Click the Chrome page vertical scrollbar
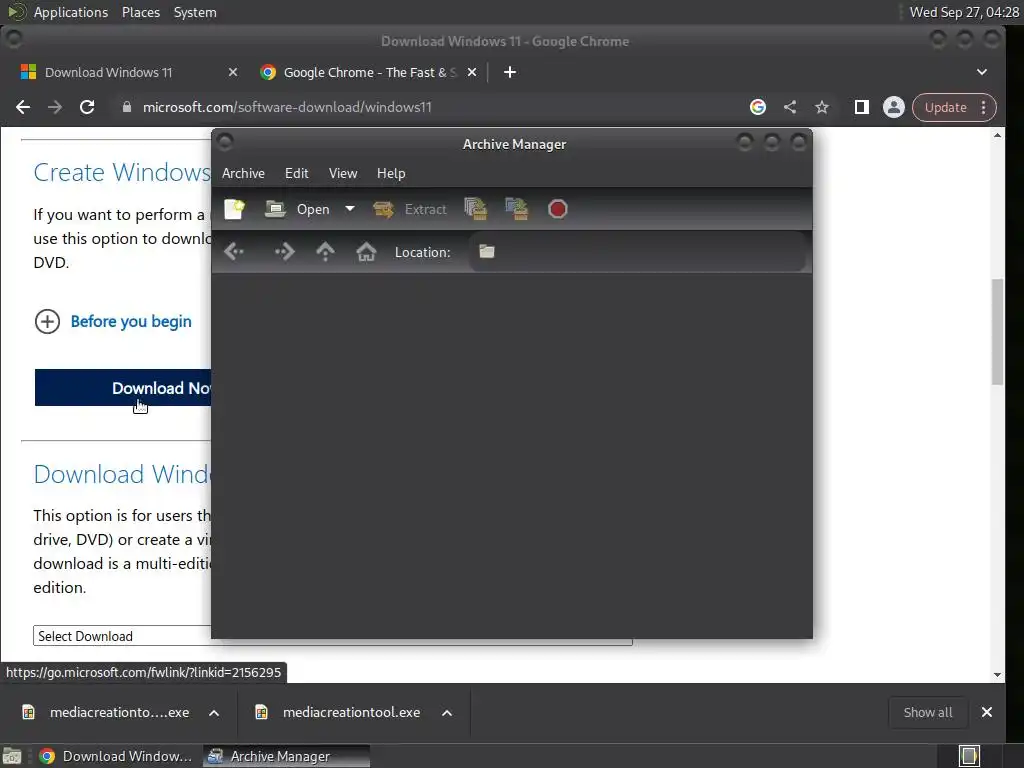The image size is (1024, 768). point(997,332)
